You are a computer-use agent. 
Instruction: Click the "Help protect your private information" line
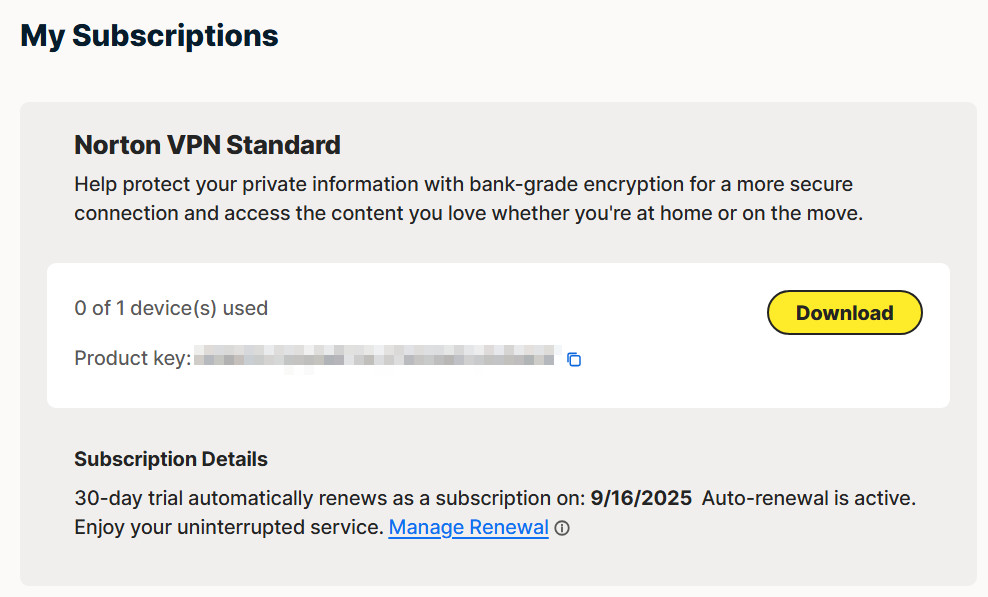tap(250, 185)
